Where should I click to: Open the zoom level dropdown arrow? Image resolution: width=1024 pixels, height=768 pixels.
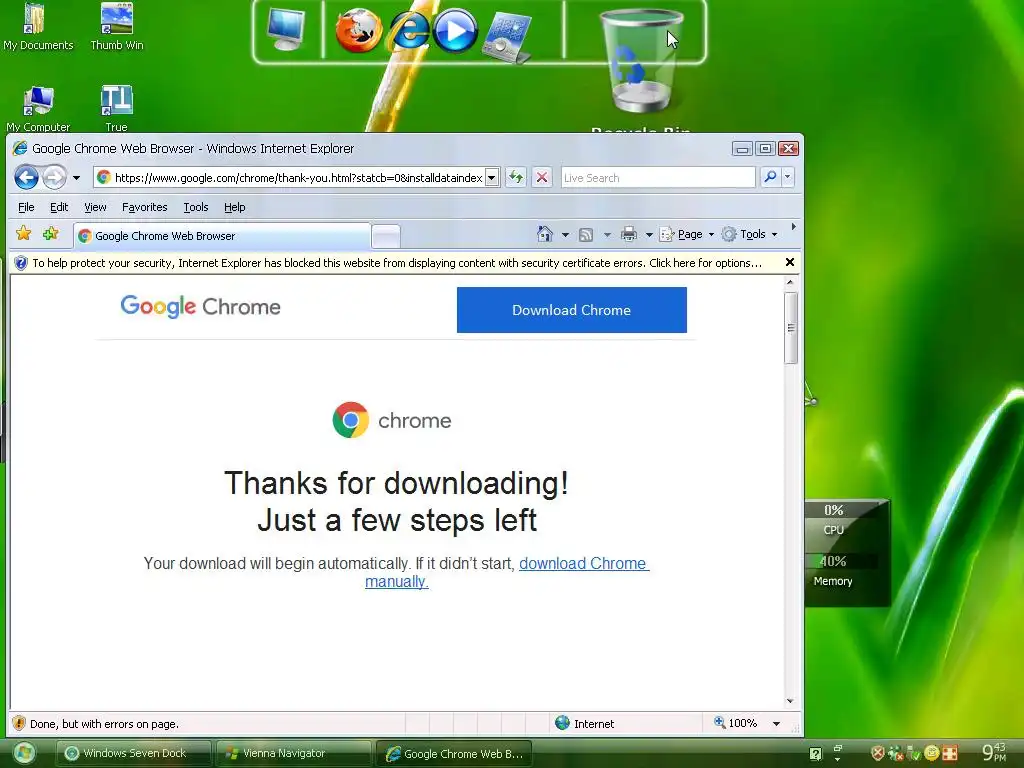(x=776, y=724)
